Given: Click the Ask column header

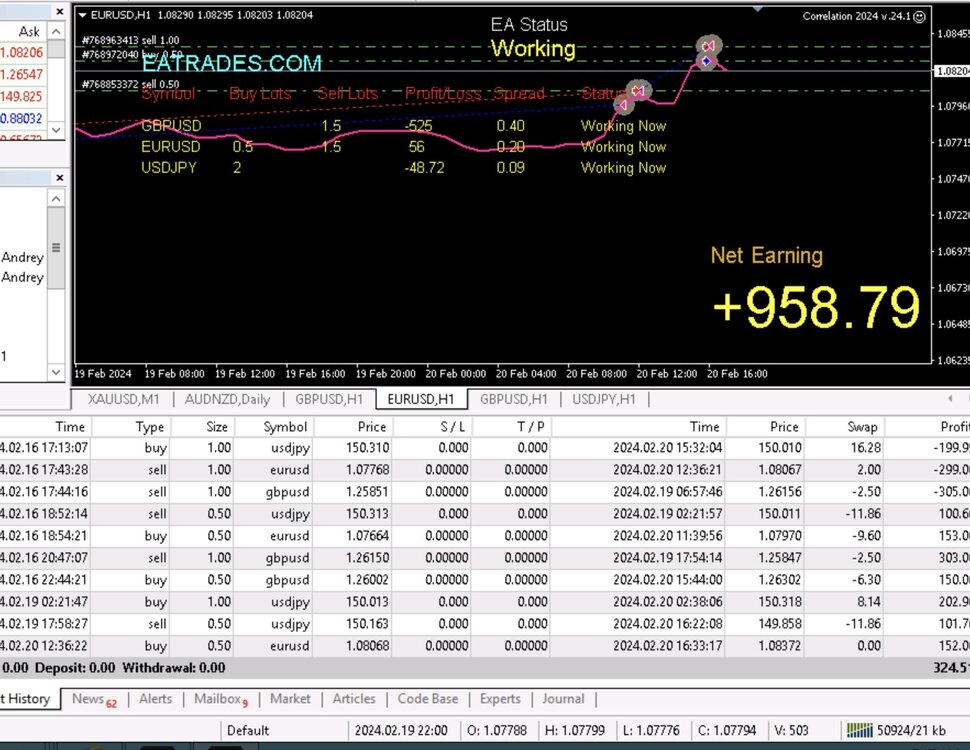Looking at the screenshot, I should (29, 32).
